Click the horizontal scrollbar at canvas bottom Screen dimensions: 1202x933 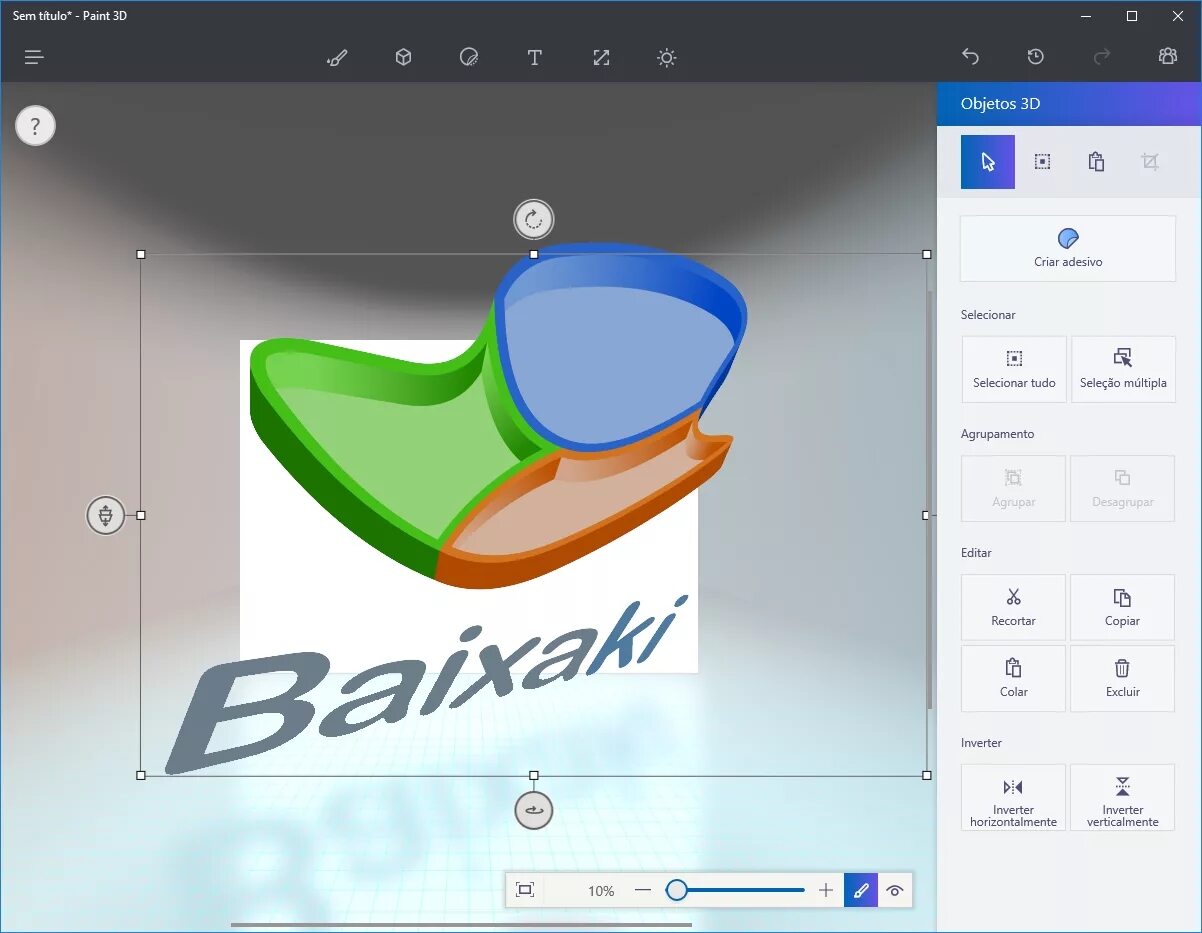point(461,925)
